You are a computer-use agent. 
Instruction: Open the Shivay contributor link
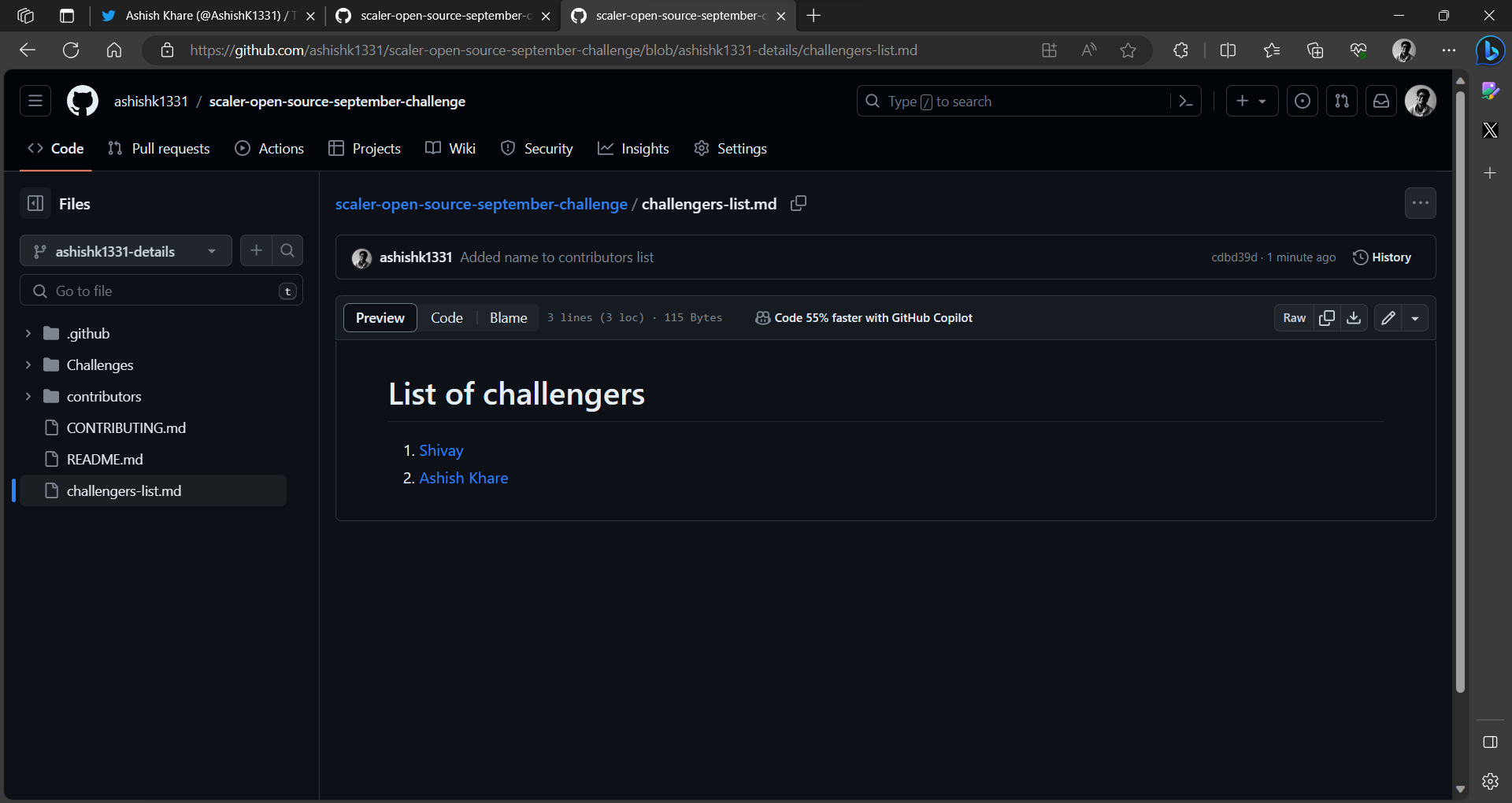tap(441, 450)
